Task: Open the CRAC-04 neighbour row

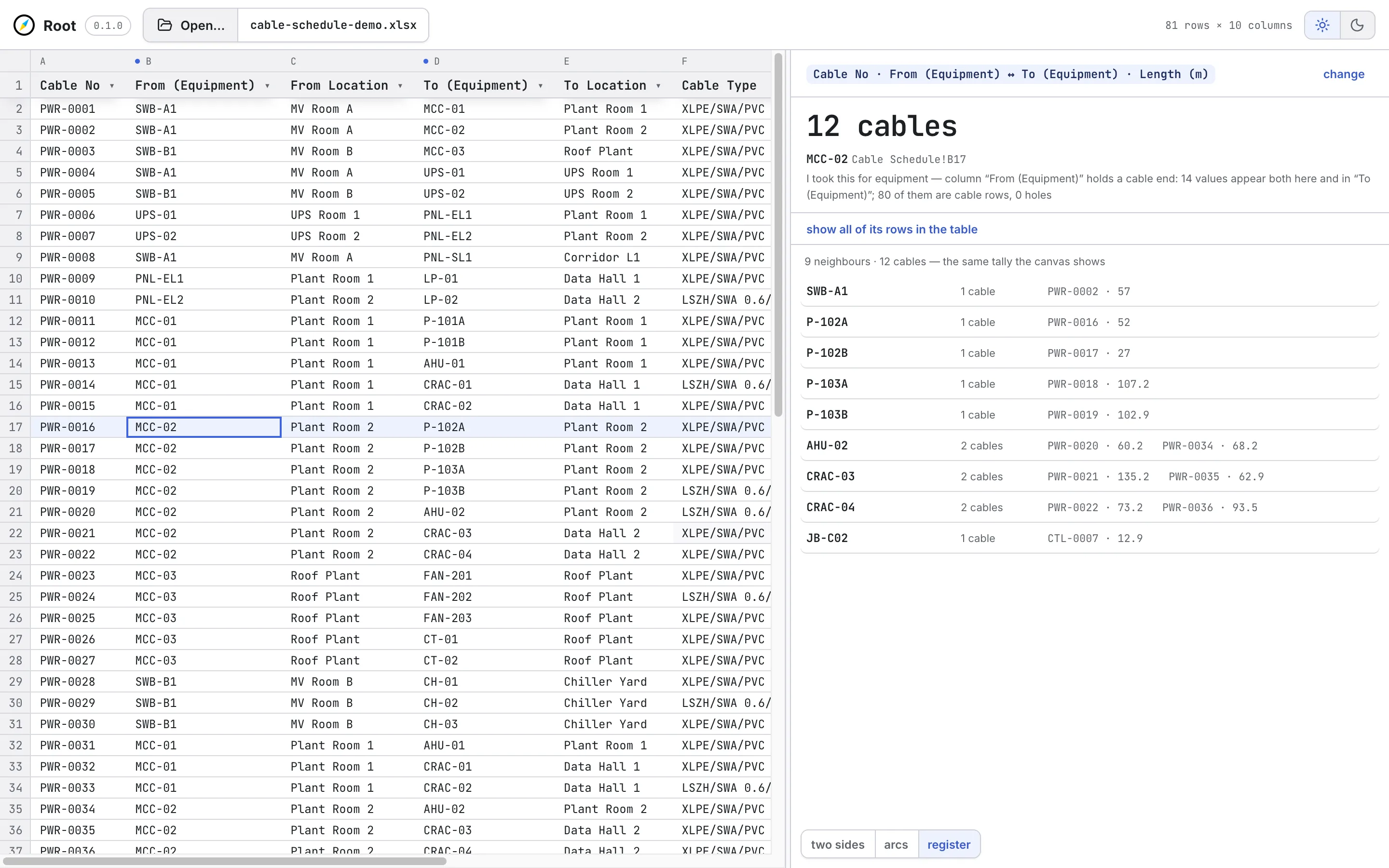Action: pos(1089,507)
